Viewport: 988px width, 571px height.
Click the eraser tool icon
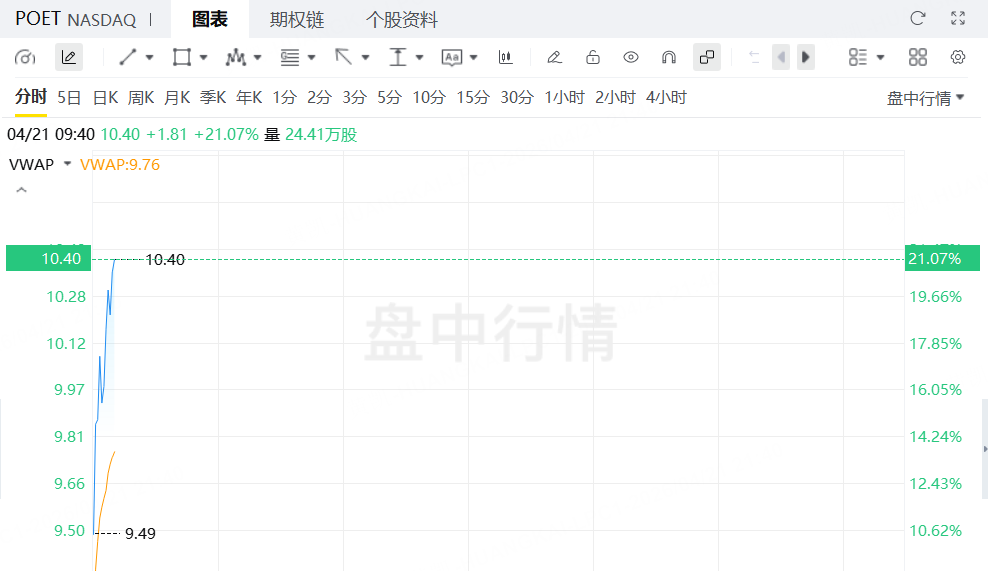coord(554,57)
